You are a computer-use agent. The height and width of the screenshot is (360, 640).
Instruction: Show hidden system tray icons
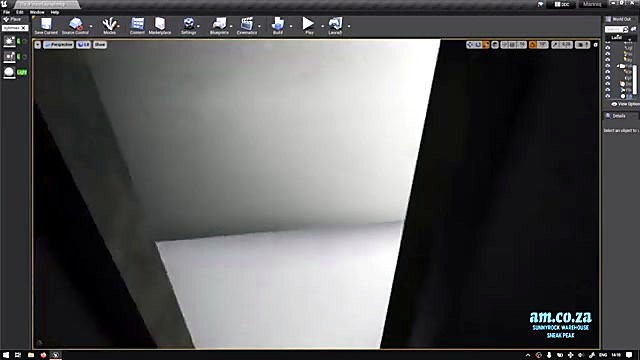click(x=528, y=355)
